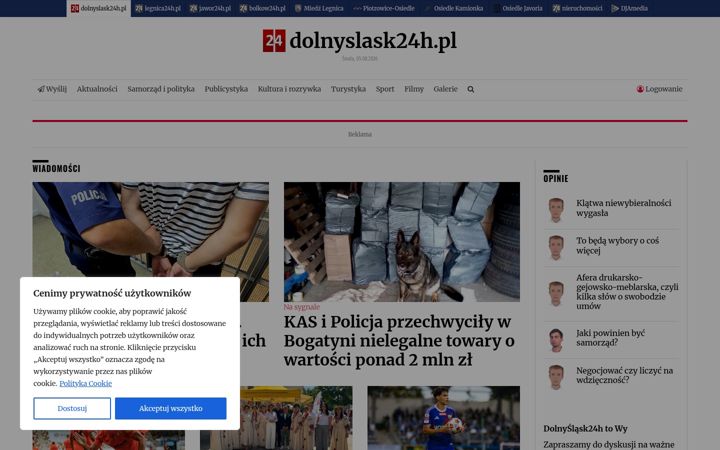Open the search magnifier icon in navigation
Screen dimensions: 720x450
[x=471, y=89]
